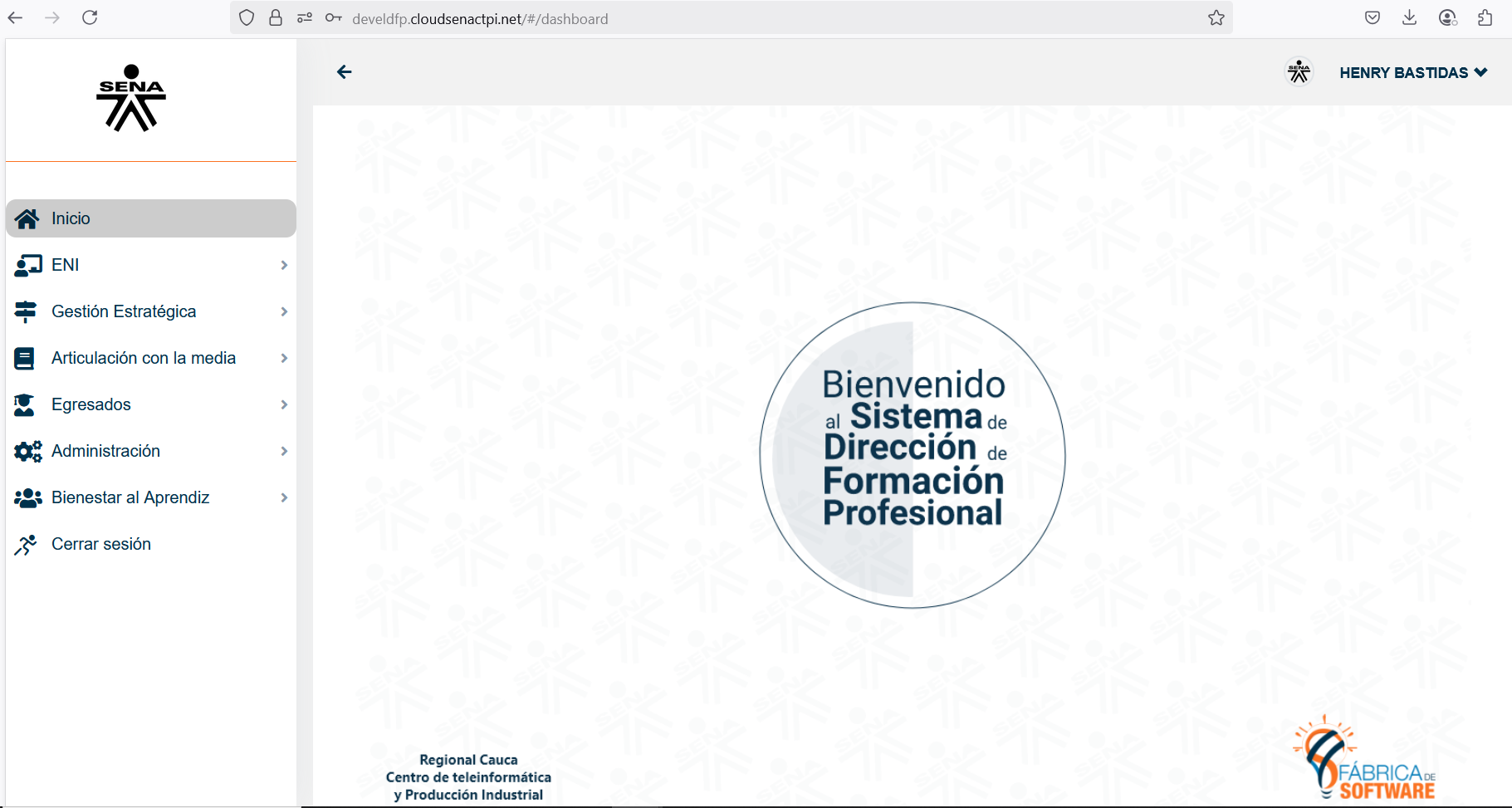The image size is (1512, 808).
Task: Reload the page in the browser
Action: (90, 17)
